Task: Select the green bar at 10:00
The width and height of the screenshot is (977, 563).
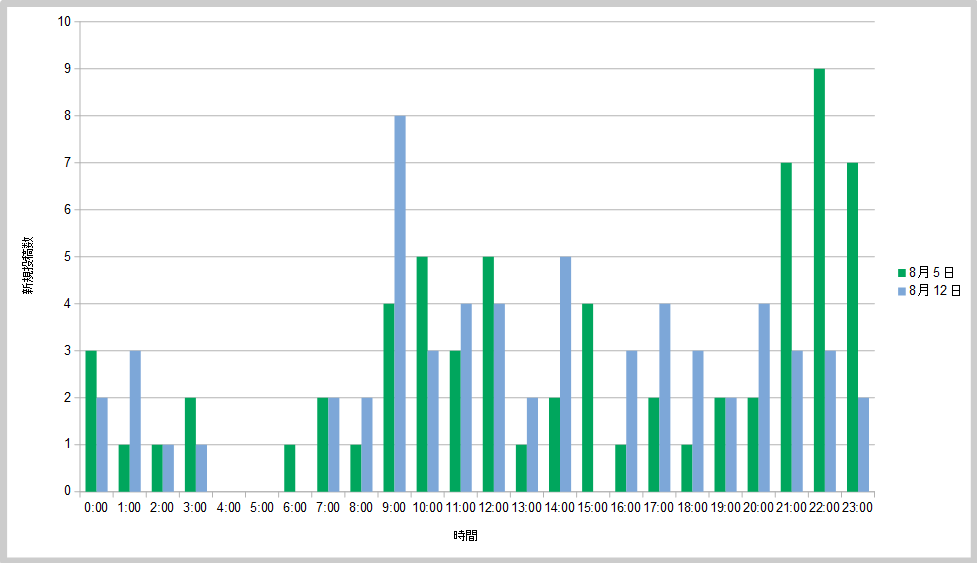Action: click(x=422, y=374)
